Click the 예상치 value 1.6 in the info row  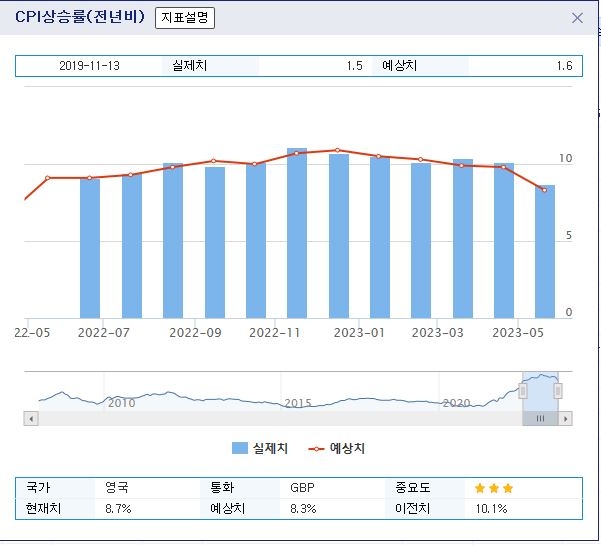(x=565, y=66)
